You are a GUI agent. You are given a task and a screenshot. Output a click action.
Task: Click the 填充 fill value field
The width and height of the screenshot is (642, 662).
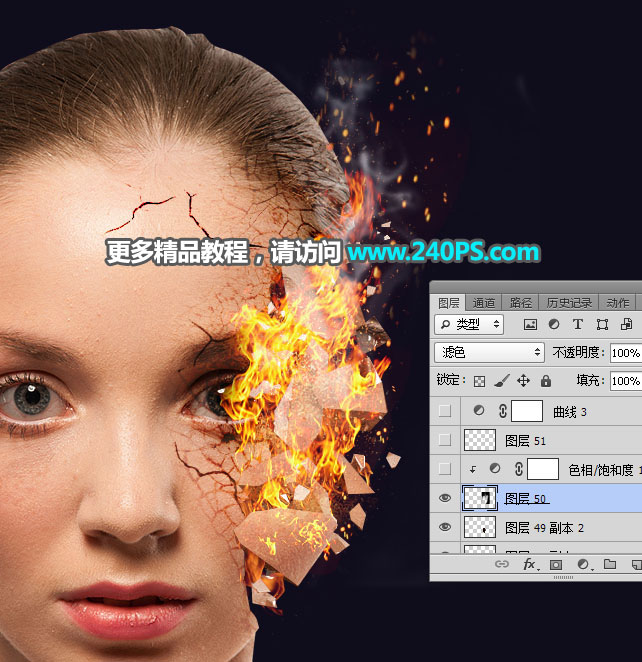pyautogui.click(x=626, y=381)
